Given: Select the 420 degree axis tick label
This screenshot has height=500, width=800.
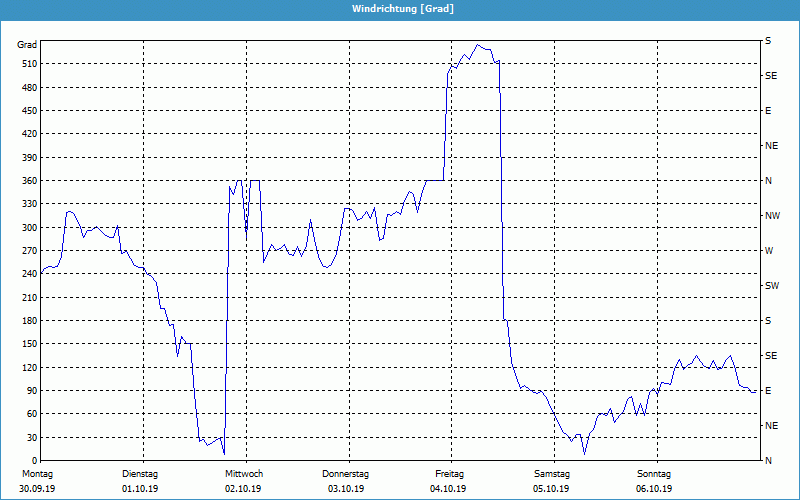Looking at the screenshot, I should (30, 134).
